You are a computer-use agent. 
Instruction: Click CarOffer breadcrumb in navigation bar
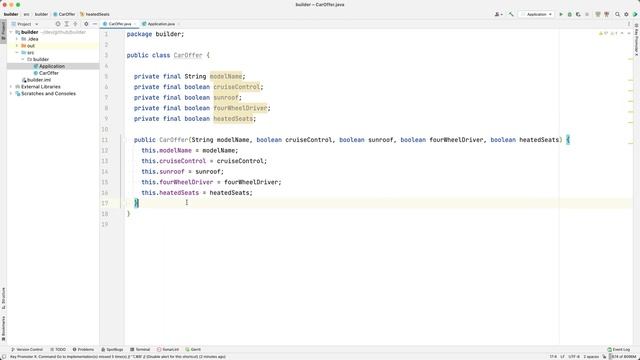(64, 14)
